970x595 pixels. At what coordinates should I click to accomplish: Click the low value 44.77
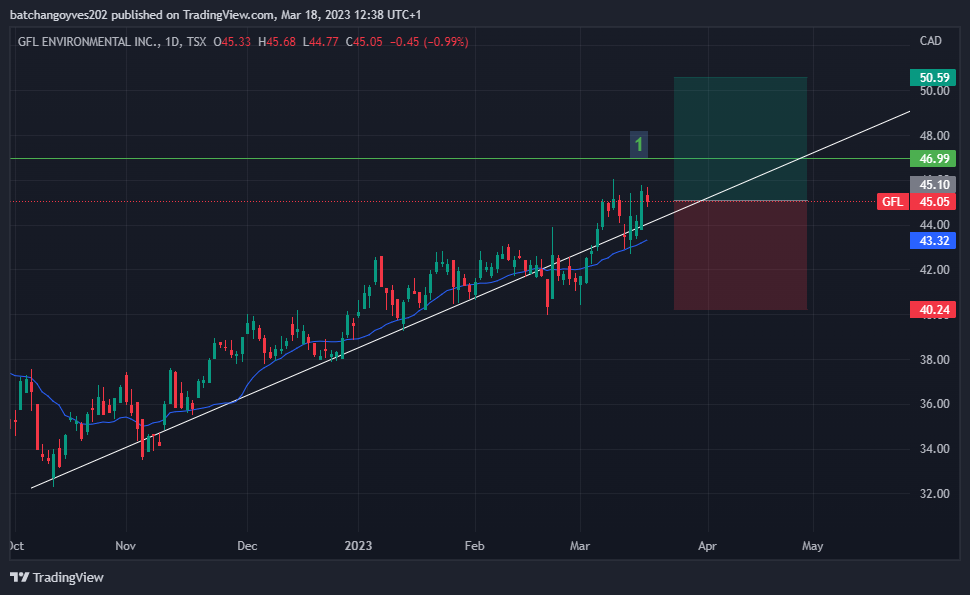[324, 42]
